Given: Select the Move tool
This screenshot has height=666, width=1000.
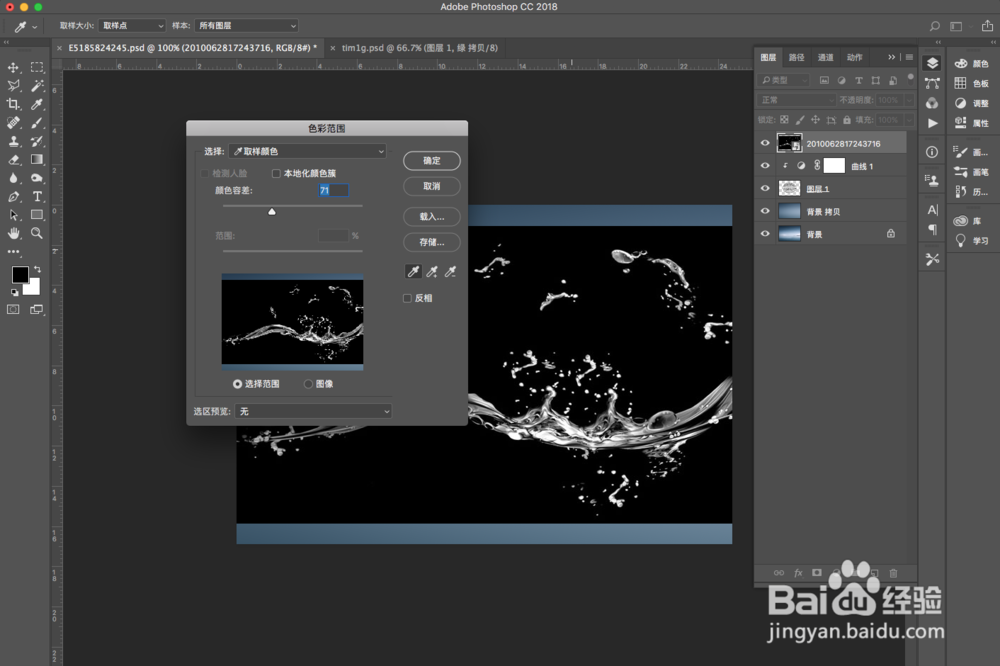Looking at the screenshot, I should point(13,68).
